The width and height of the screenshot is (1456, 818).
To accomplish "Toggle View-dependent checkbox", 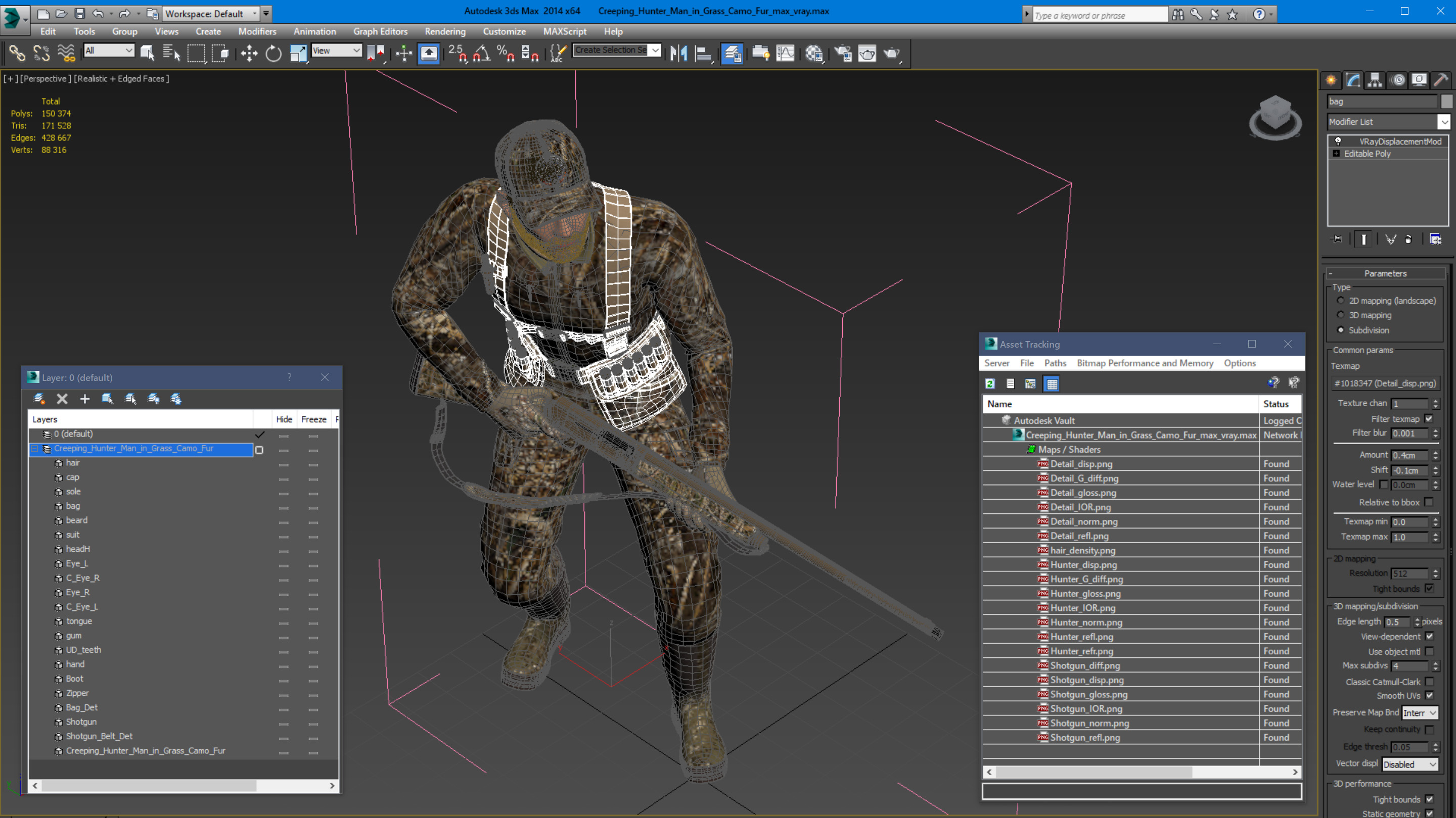I will point(1429,637).
